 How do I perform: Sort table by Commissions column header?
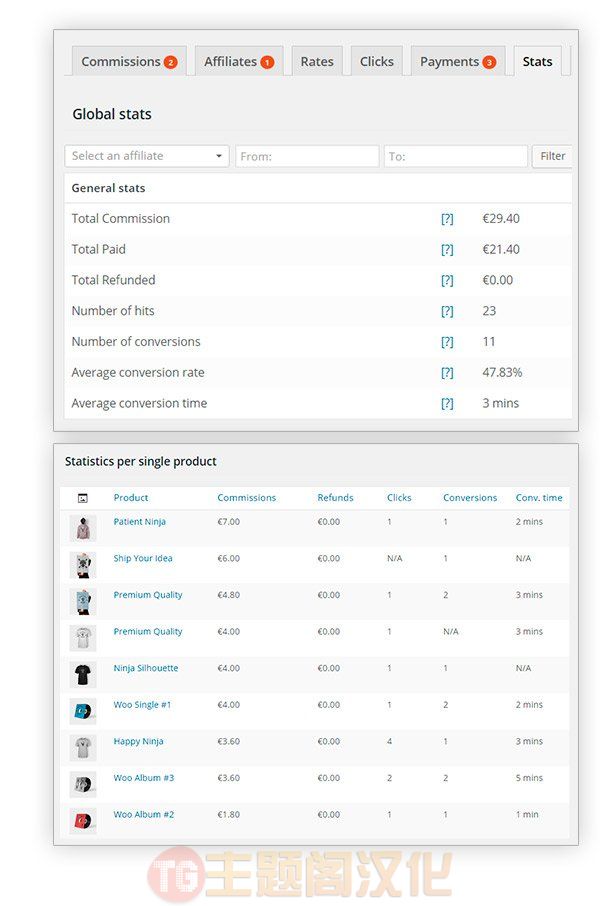coord(246,497)
